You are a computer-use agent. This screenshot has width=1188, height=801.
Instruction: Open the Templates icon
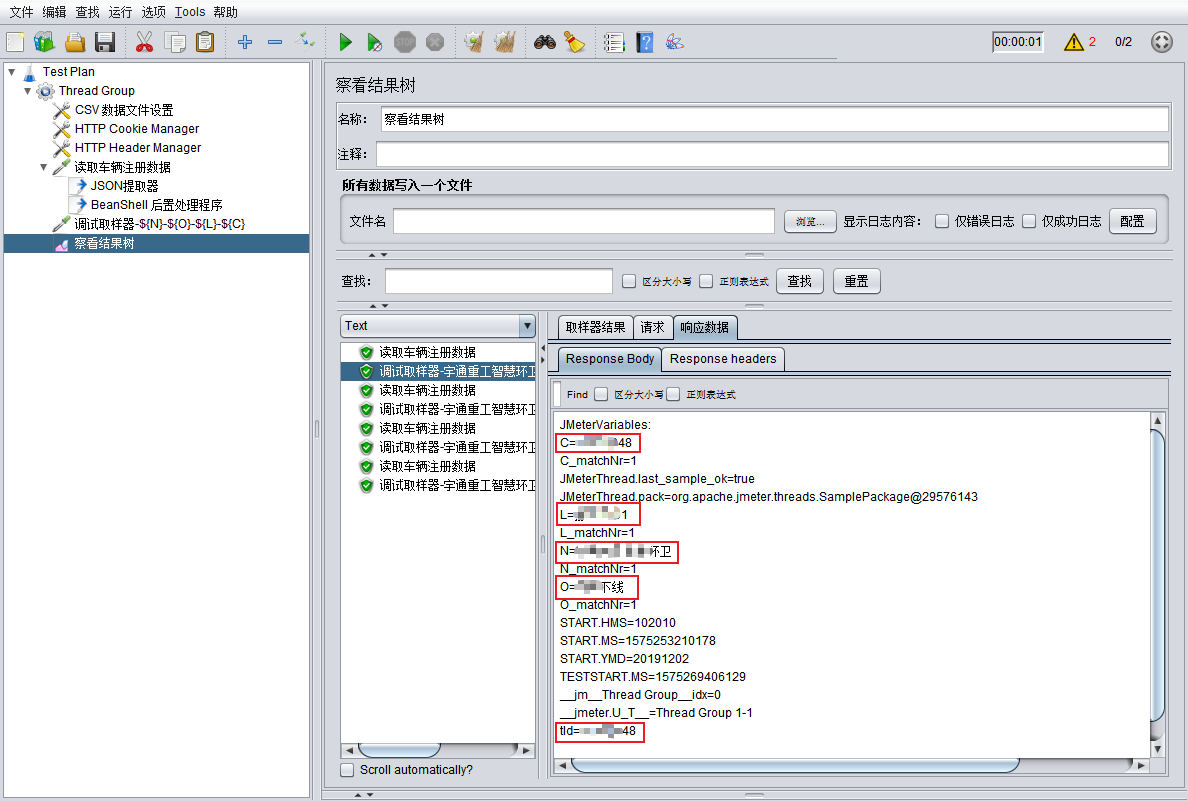pos(45,42)
